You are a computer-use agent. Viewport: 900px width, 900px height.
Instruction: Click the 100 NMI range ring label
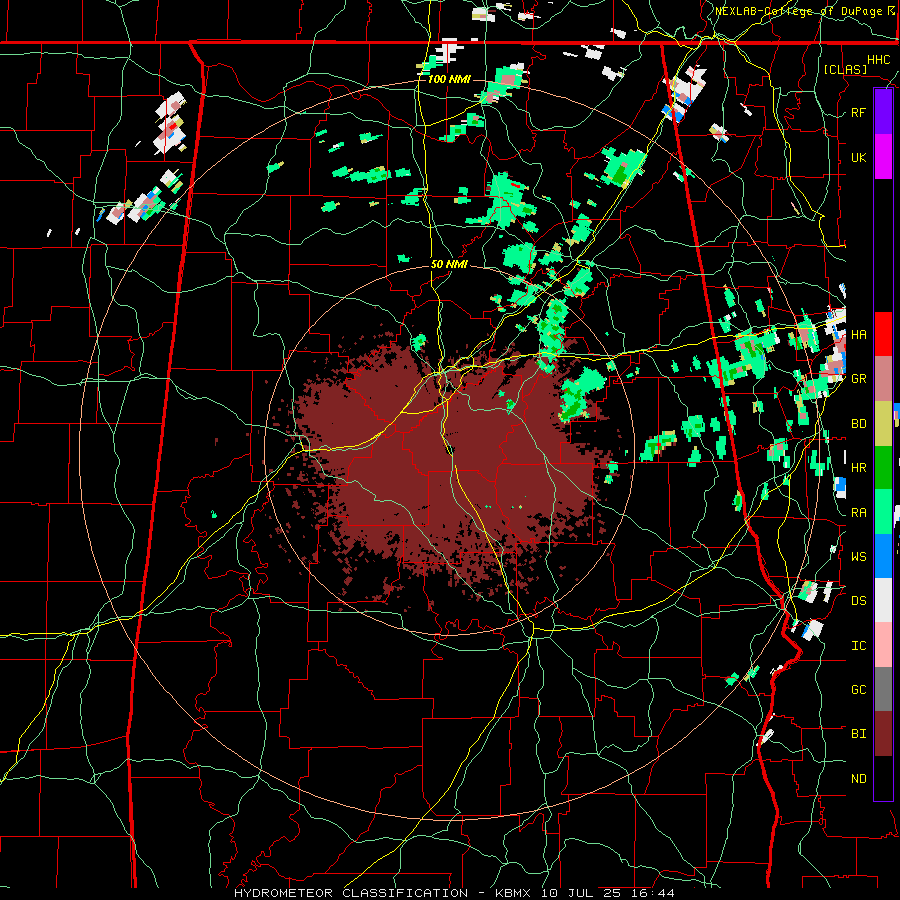[448, 79]
